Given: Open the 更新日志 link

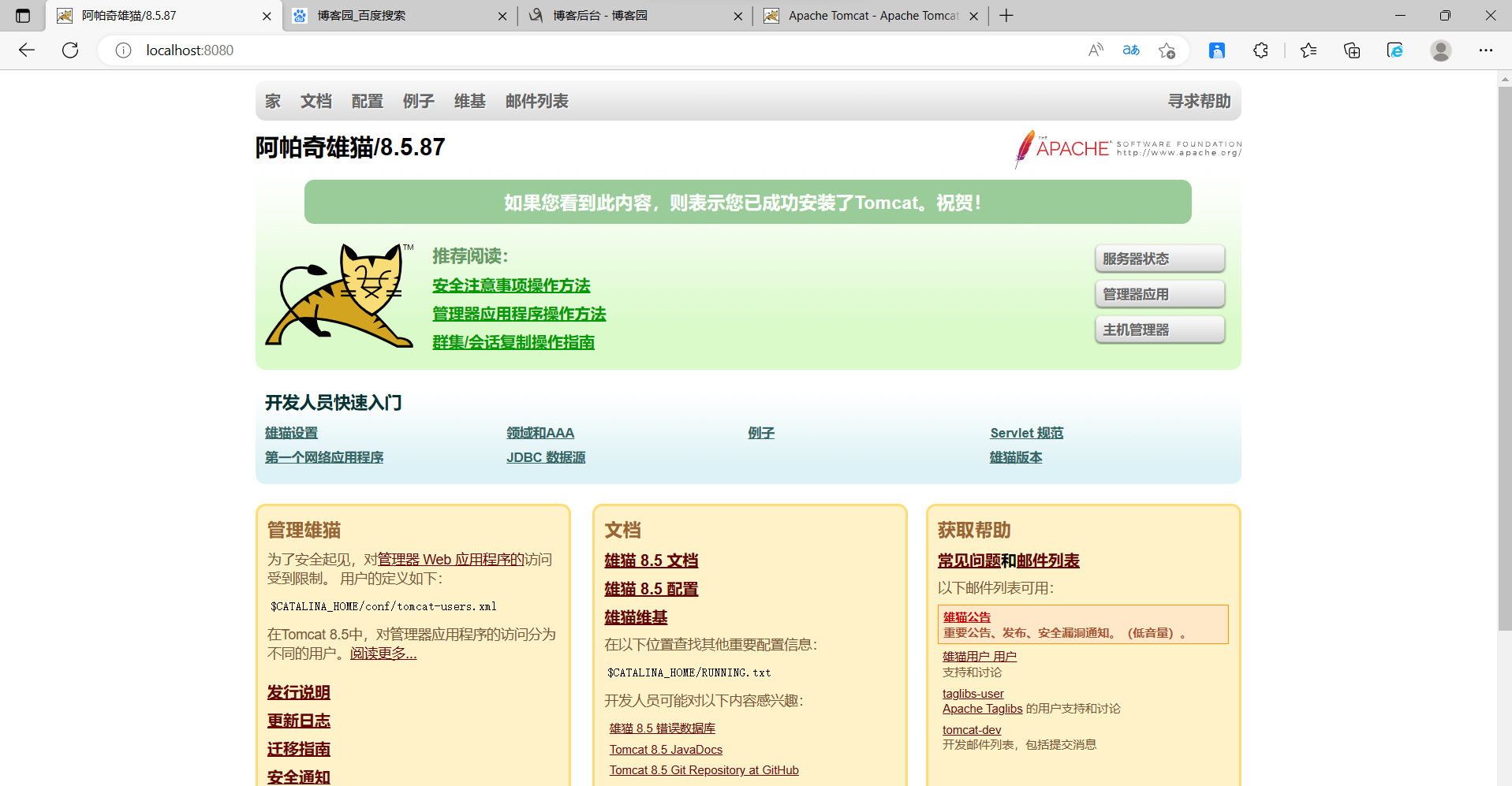Looking at the screenshot, I should point(299,721).
